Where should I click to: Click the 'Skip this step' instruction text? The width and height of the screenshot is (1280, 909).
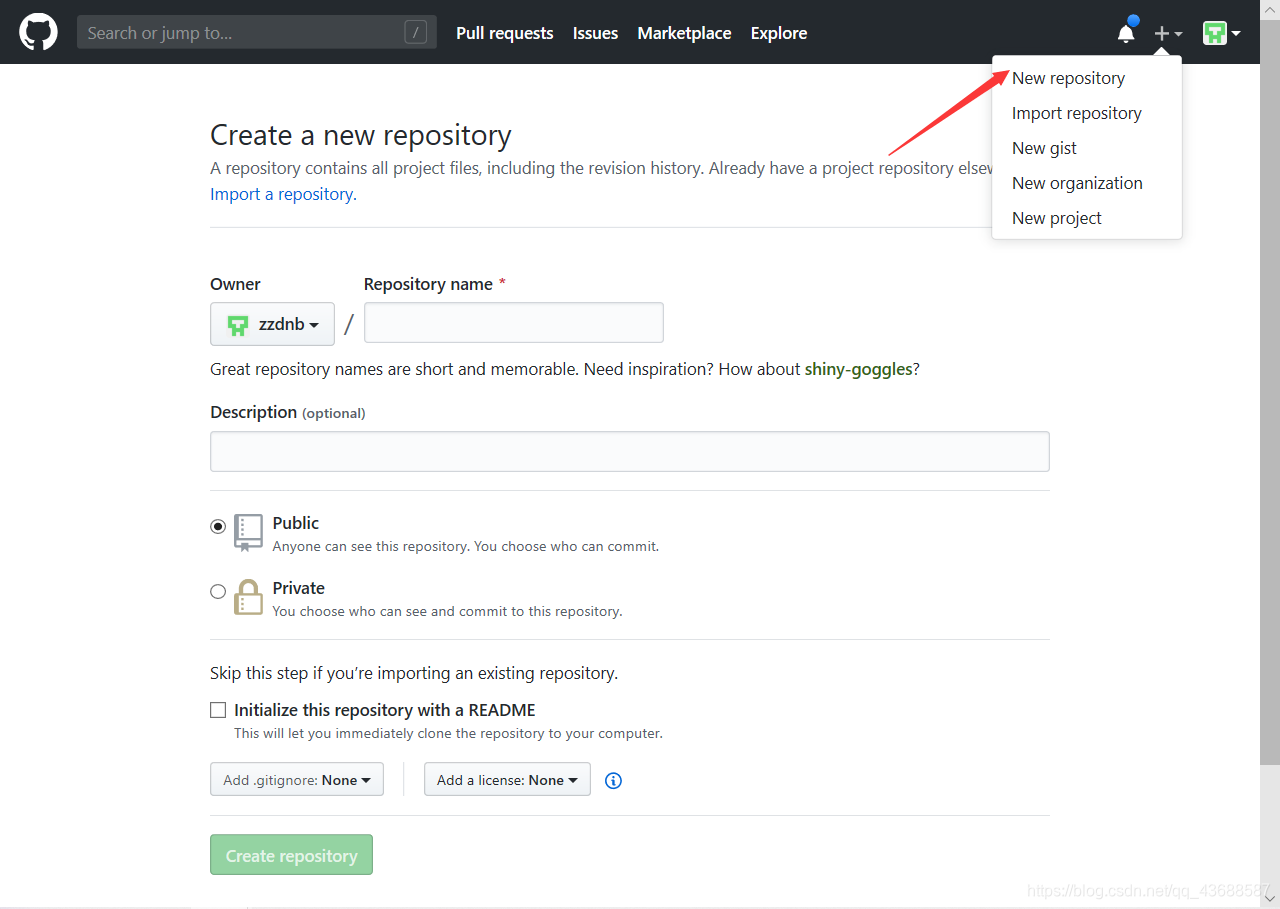coord(414,673)
